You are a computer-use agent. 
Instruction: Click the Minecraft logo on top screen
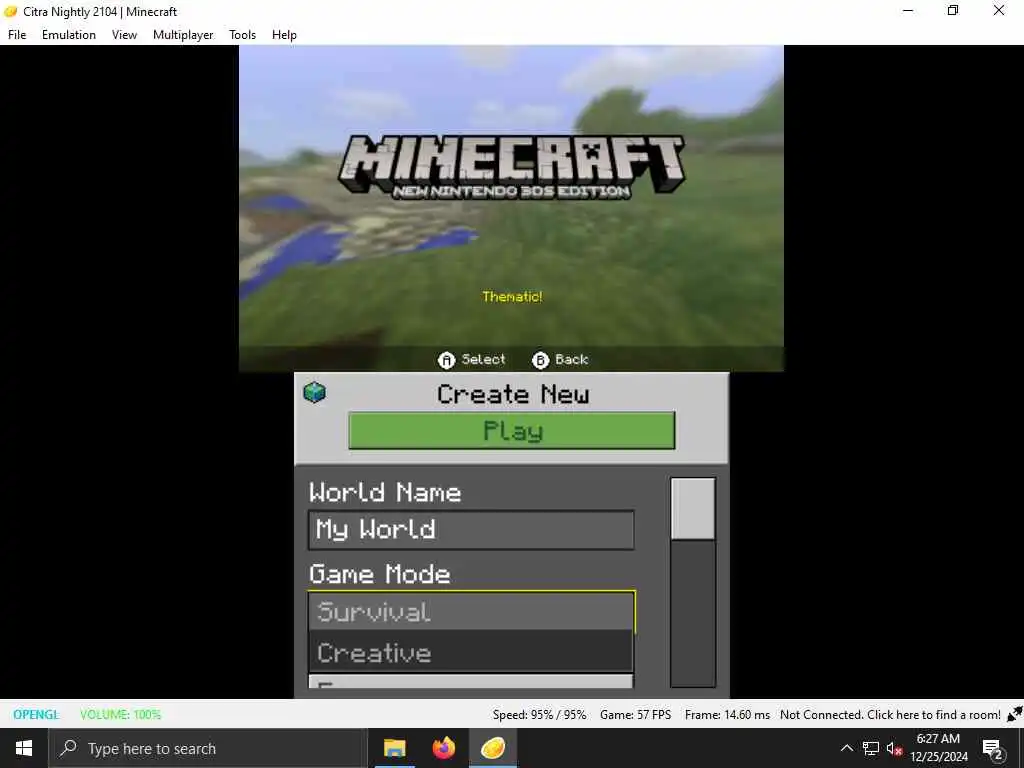click(512, 167)
